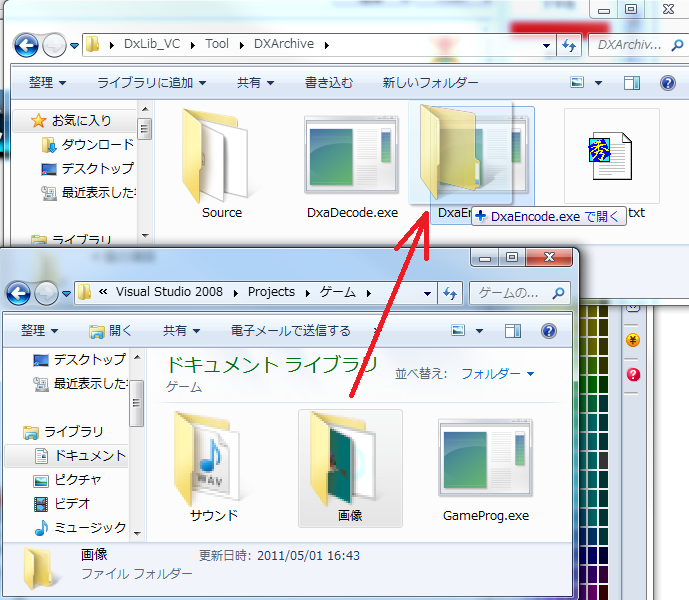The image size is (689, 600).
Task: Click 書き込む toolbar button
Action: click(329, 82)
